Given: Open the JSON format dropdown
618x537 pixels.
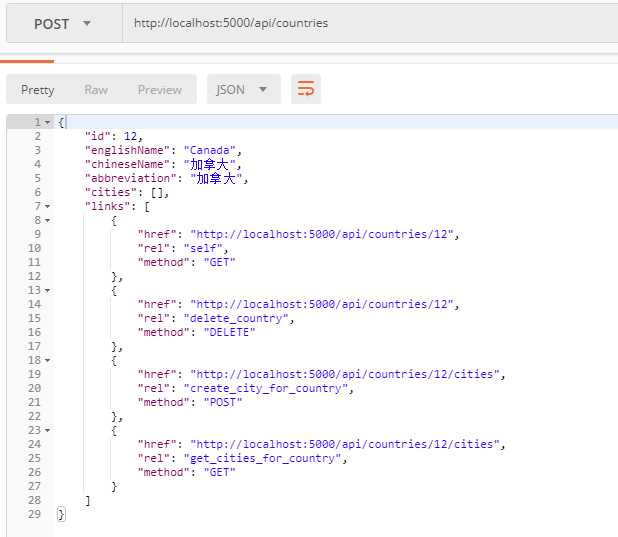Looking at the screenshot, I should 244,90.
